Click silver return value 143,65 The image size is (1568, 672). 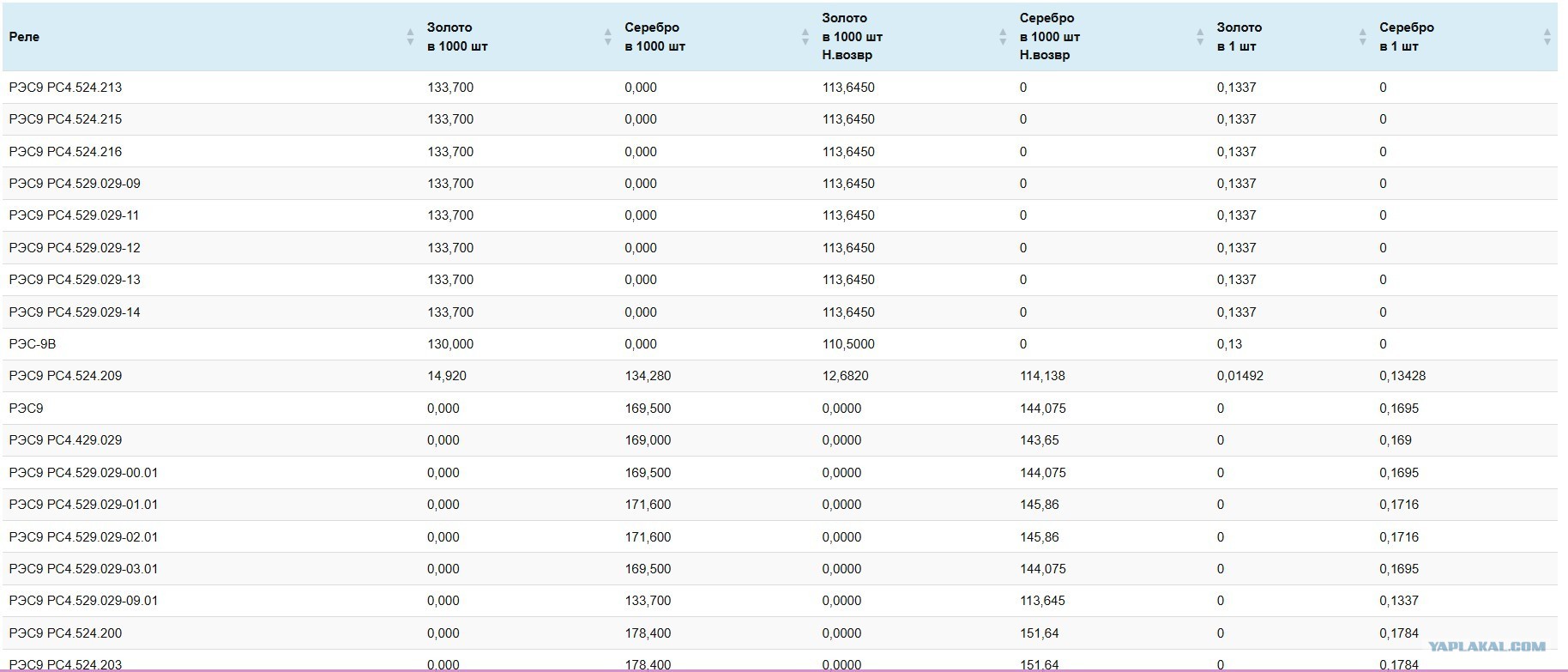click(x=1040, y=440)
